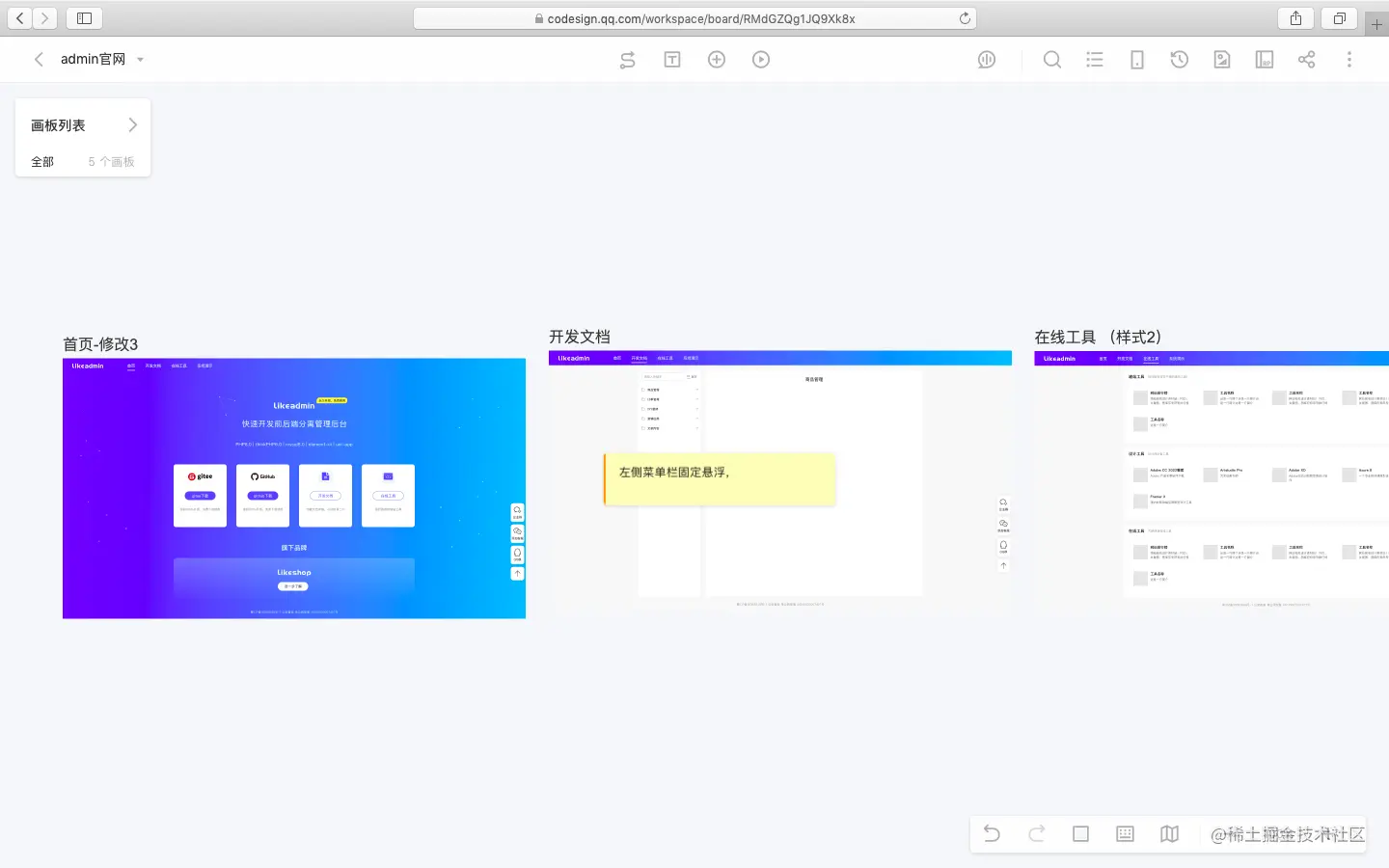The width and height of the screenshot is (1389, 868).
Task: Toggle the canvas minimap icon
Action: click(x=1169, y=833)
